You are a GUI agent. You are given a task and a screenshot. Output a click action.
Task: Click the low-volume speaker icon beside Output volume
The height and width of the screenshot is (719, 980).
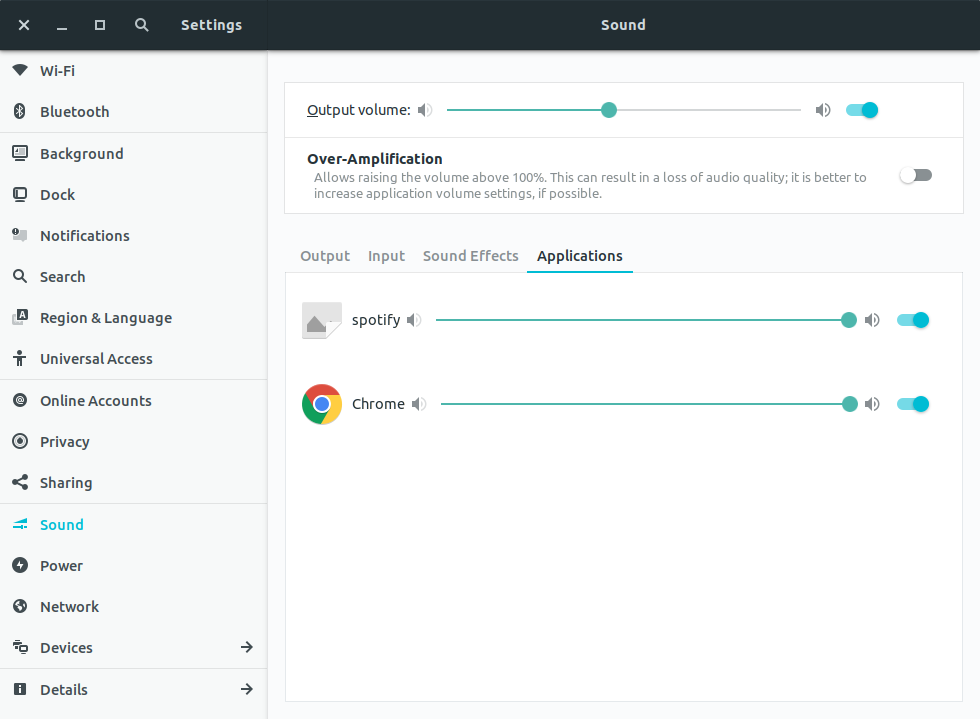pos(425,110)
